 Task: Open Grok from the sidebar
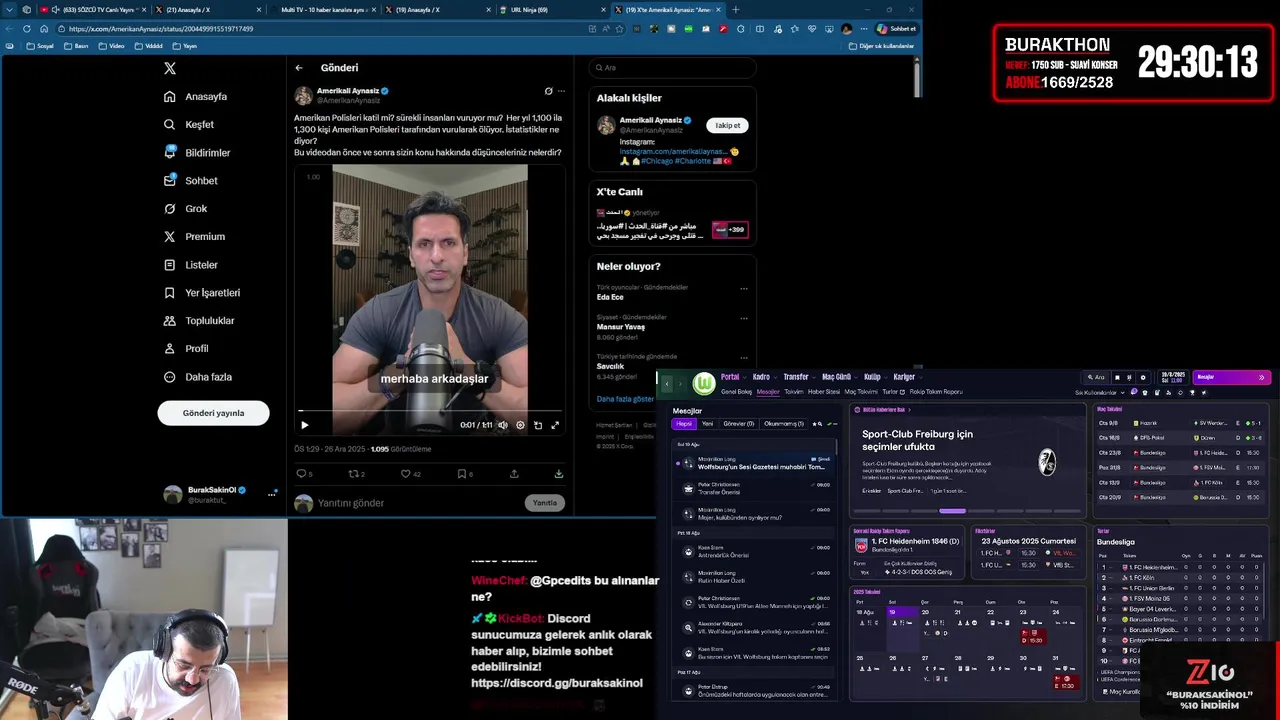(x=185, y=209)
